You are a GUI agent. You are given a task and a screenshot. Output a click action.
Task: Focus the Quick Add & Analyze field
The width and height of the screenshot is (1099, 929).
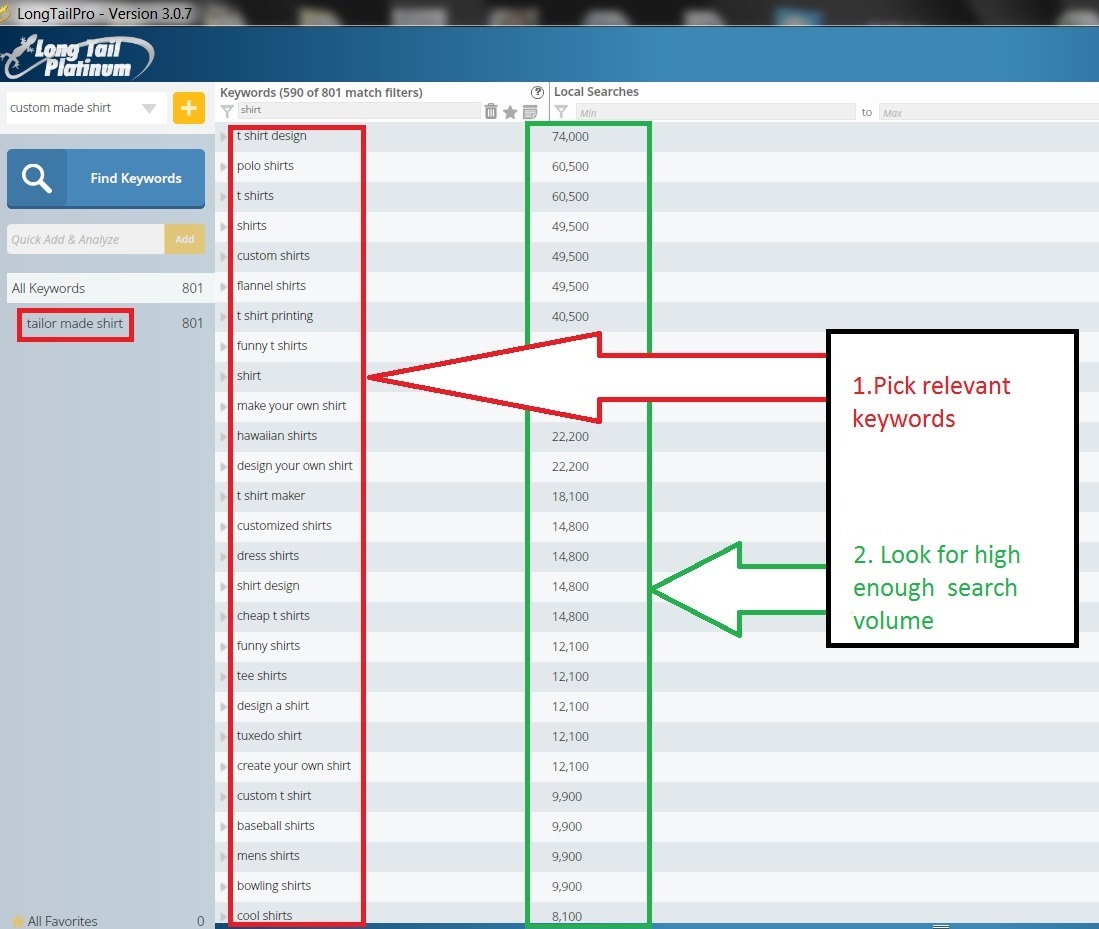[x=86, y=239]
